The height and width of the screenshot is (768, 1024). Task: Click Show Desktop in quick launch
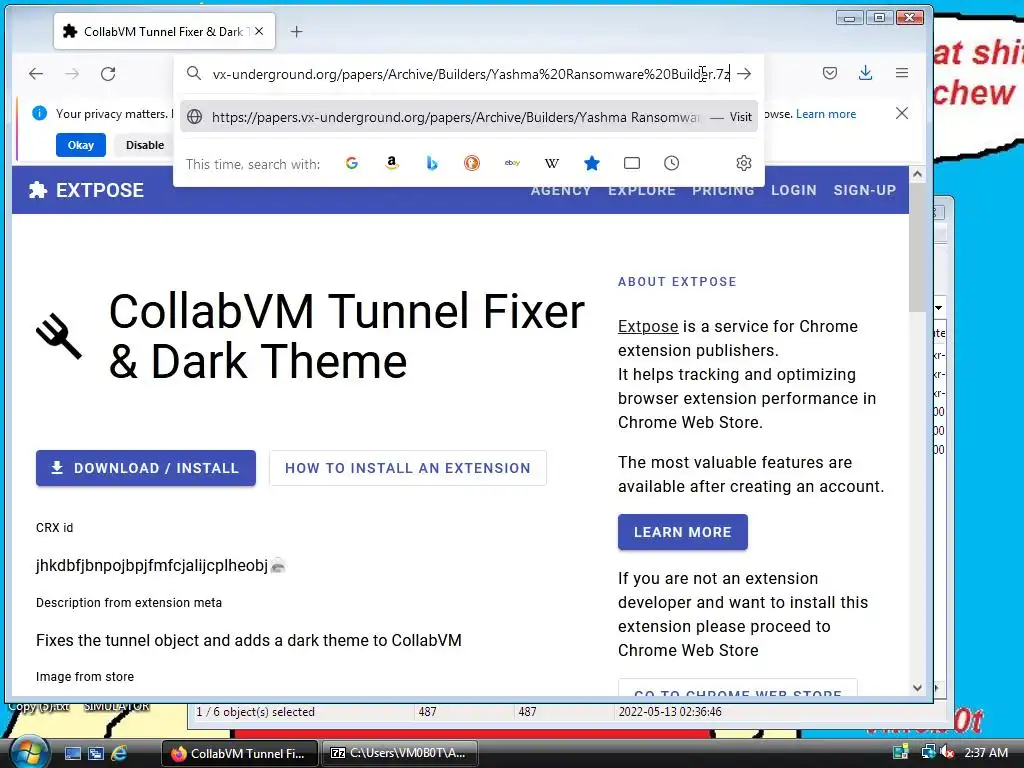[x=72, y=753]
